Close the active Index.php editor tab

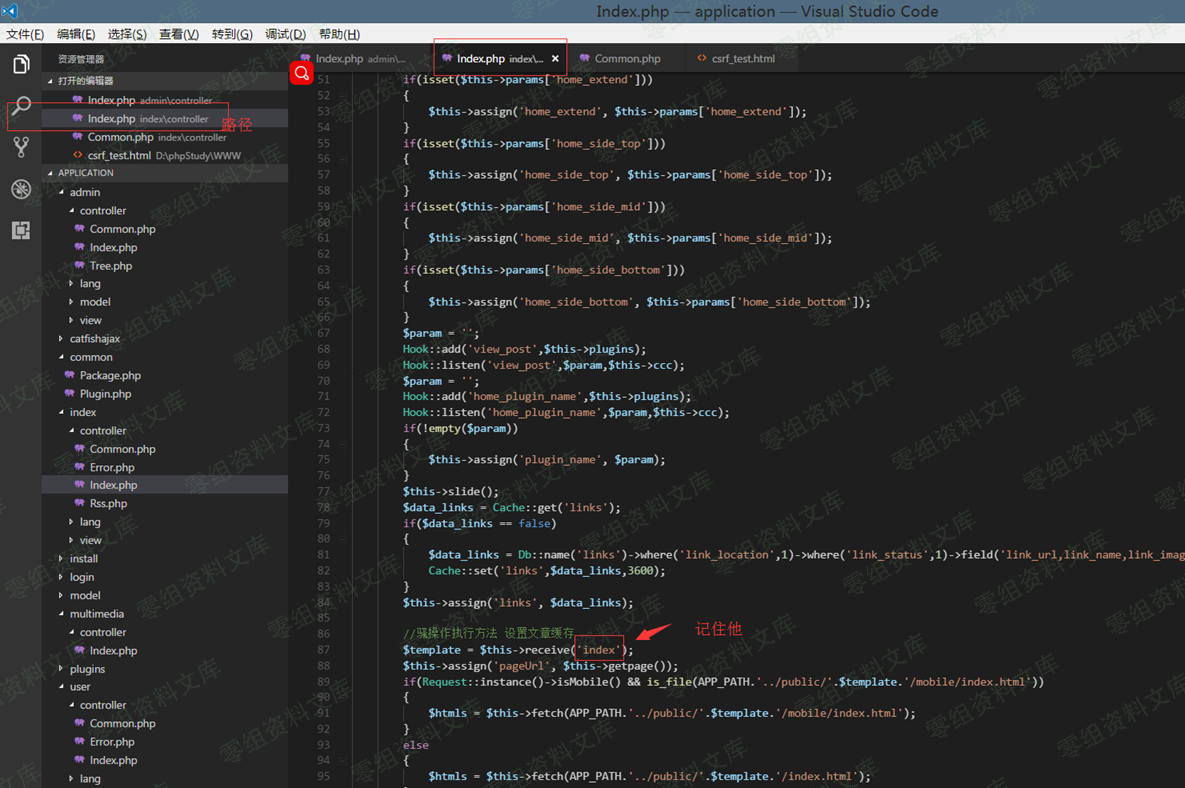(555, 59)
